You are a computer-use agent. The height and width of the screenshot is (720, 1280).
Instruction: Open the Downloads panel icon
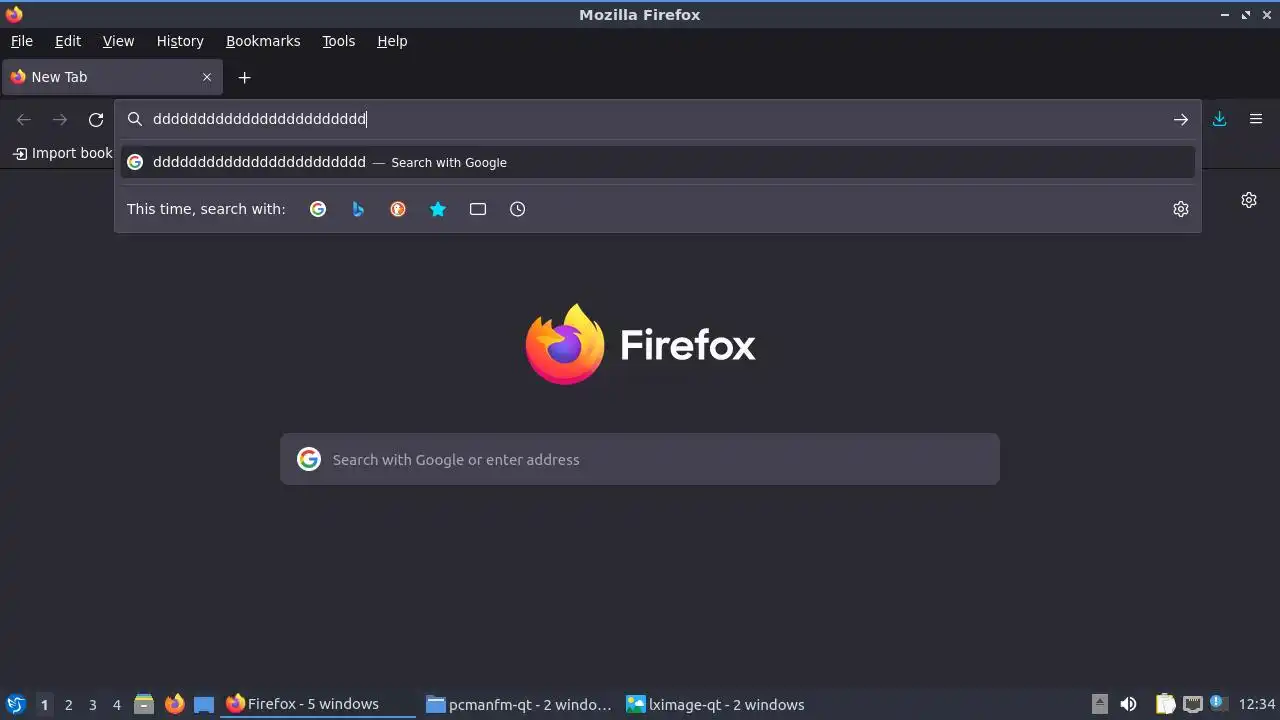click(x=1220, y=119)
